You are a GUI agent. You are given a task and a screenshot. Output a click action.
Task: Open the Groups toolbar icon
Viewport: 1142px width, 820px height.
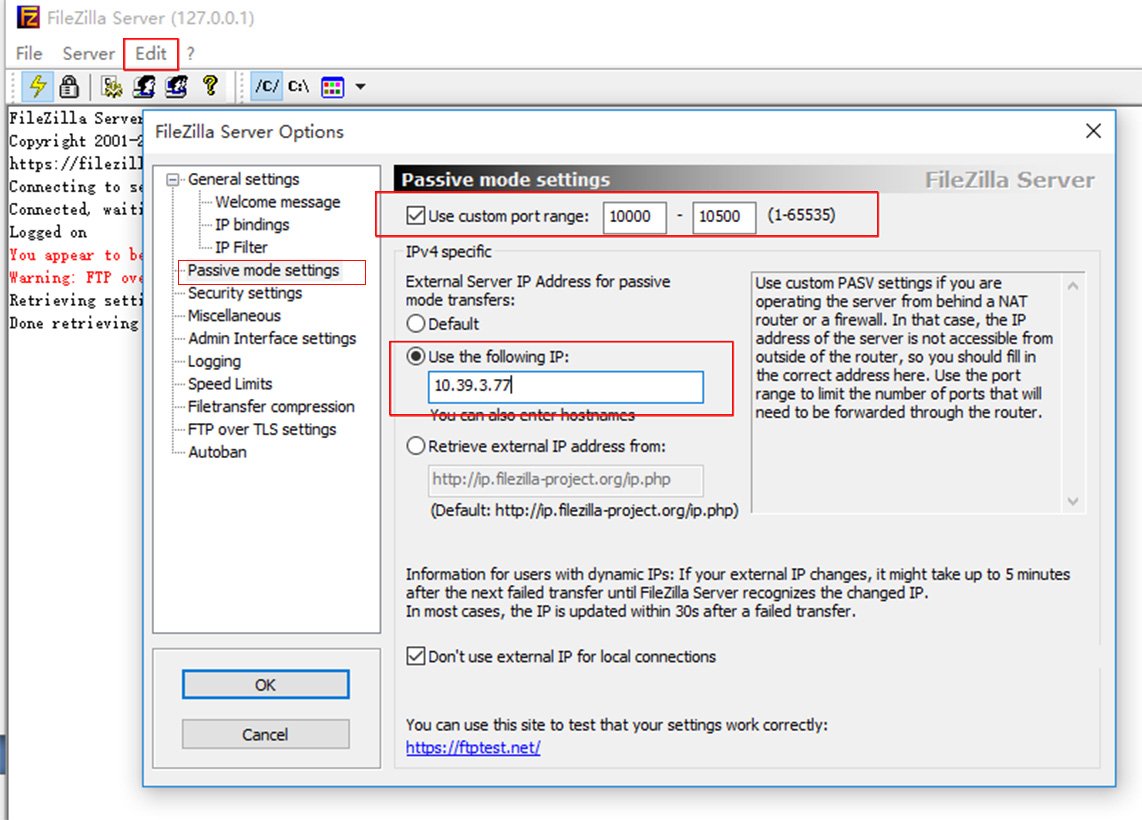coord(176,87)
